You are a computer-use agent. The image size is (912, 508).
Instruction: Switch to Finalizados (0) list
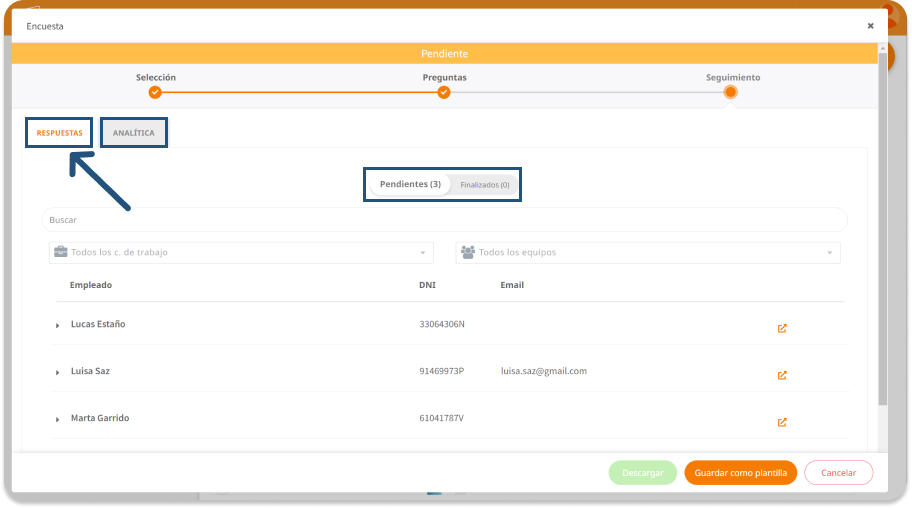tap(485, 185)
